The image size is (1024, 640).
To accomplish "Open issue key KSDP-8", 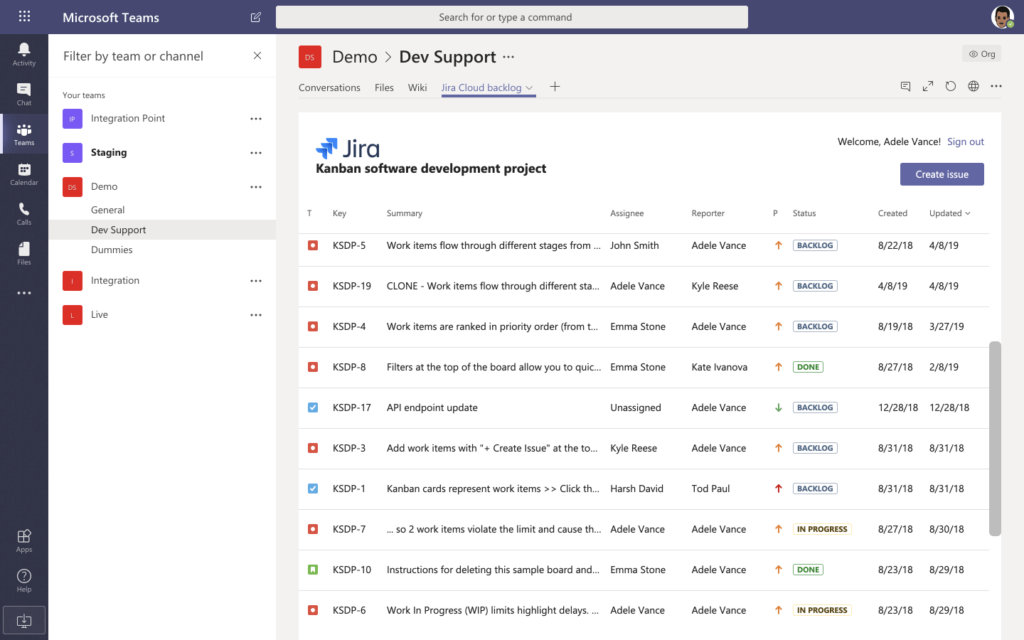I will [349, 367].
